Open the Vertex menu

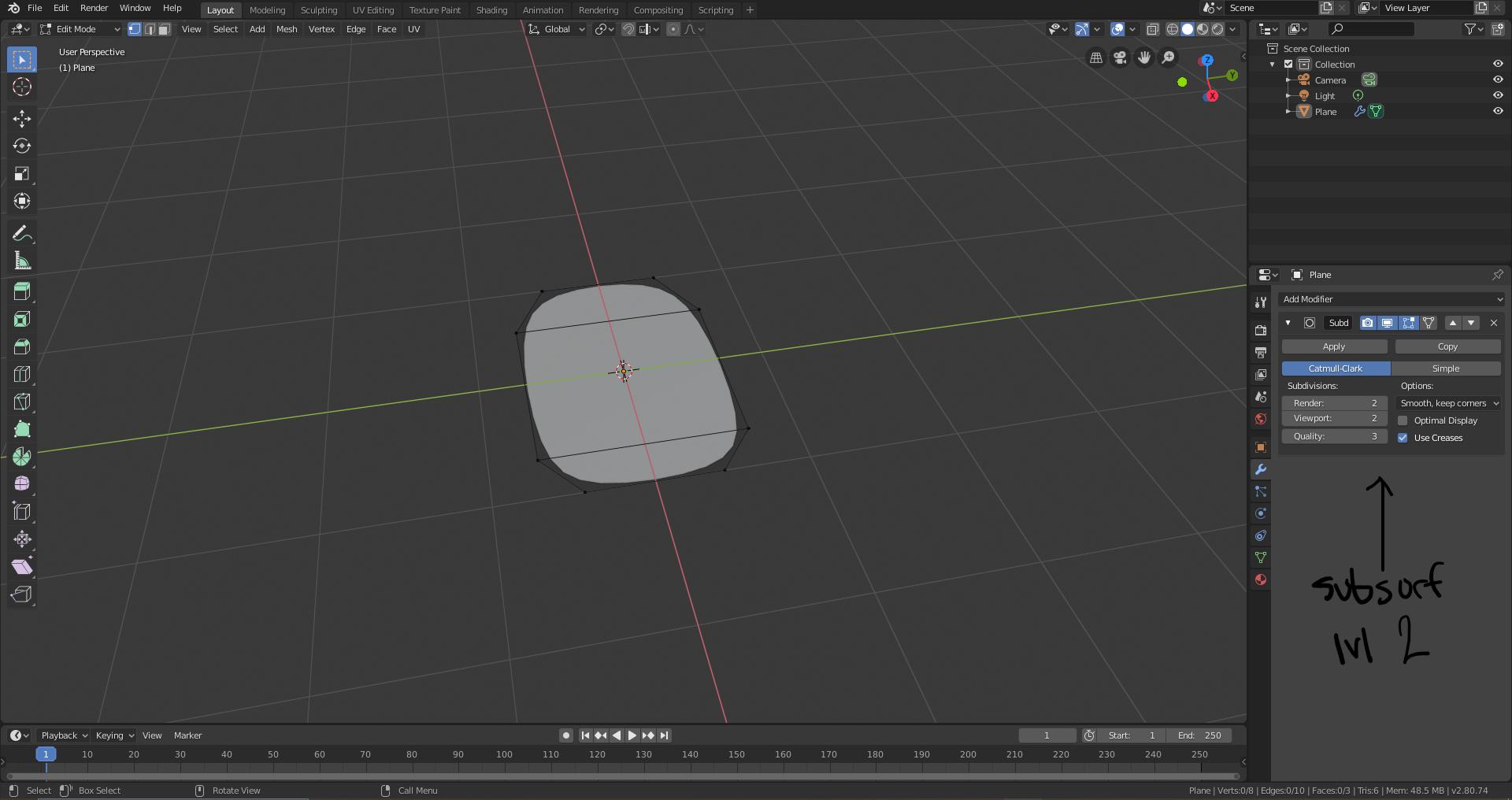(321, 29)
